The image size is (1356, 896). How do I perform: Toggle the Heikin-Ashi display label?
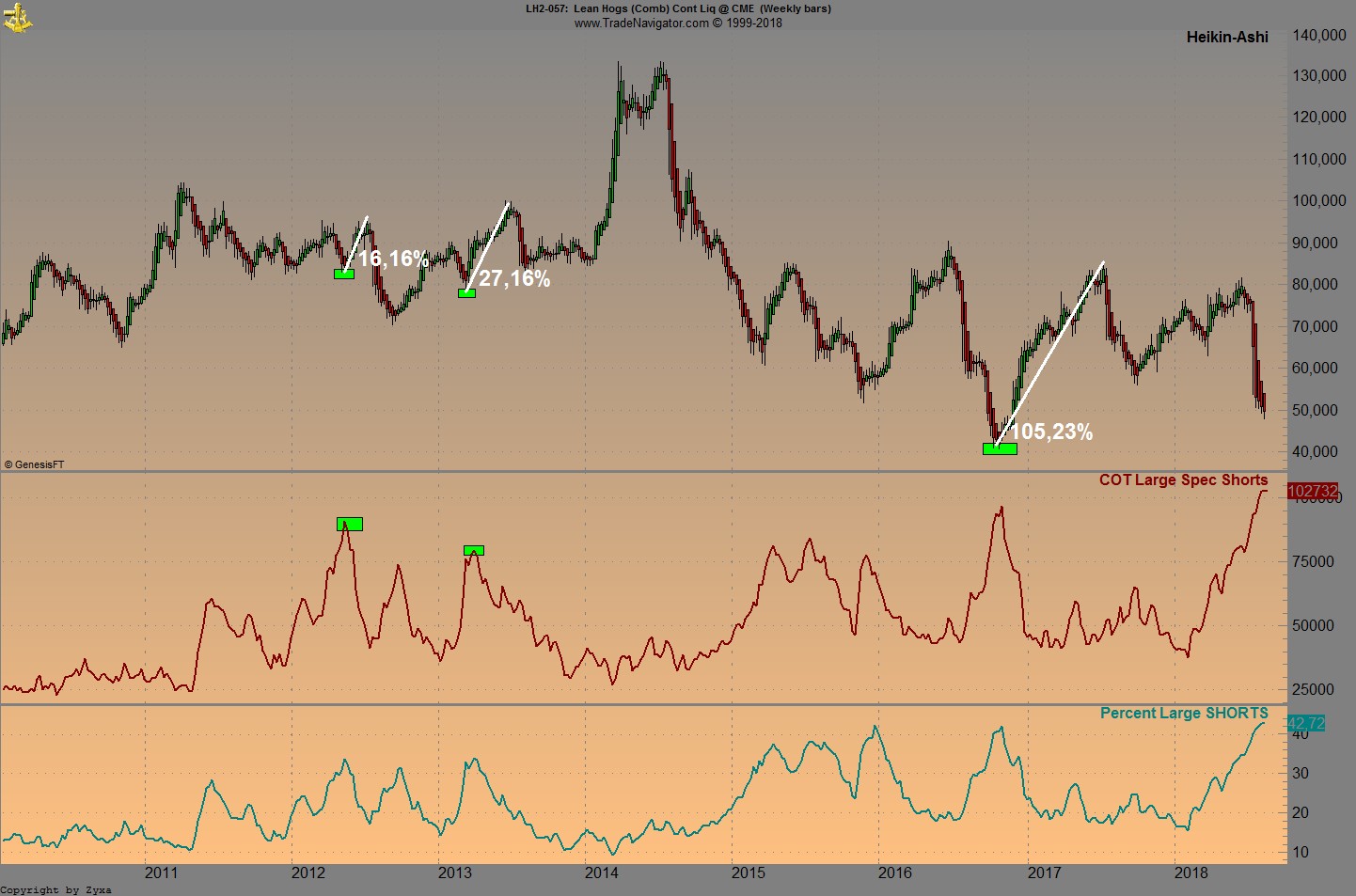[x=1226, y=37]
